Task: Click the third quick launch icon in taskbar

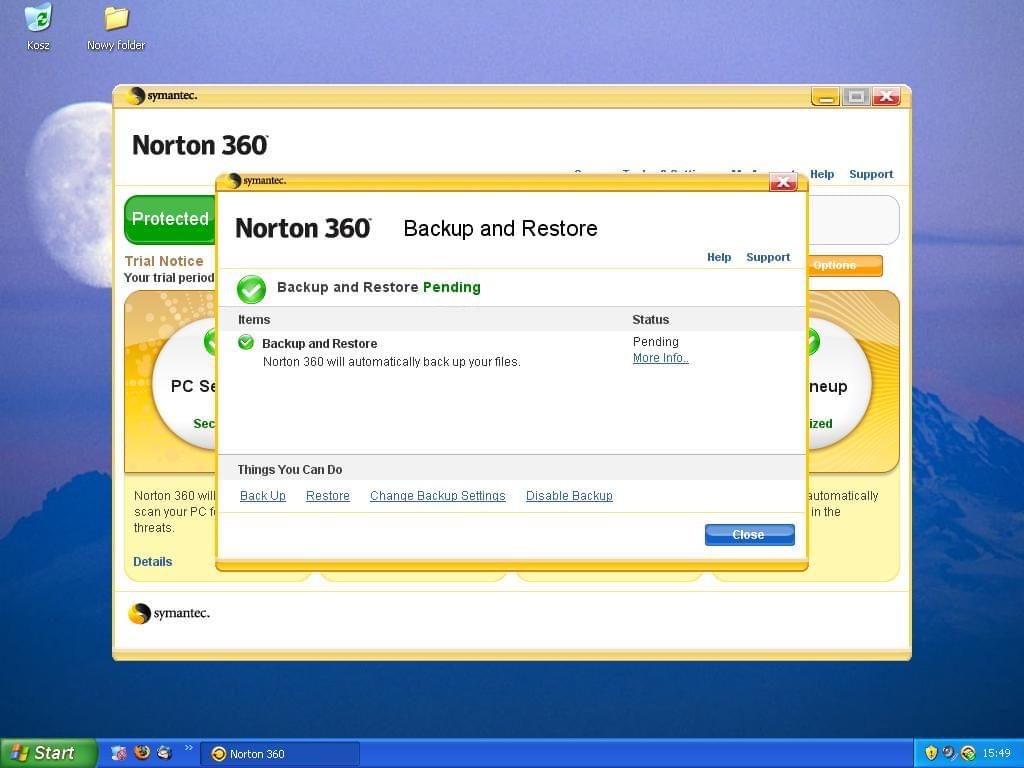Action: 165,752
